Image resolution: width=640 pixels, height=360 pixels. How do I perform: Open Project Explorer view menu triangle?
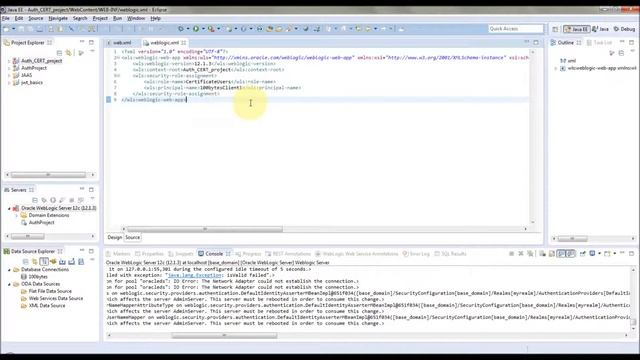[92, 52]
